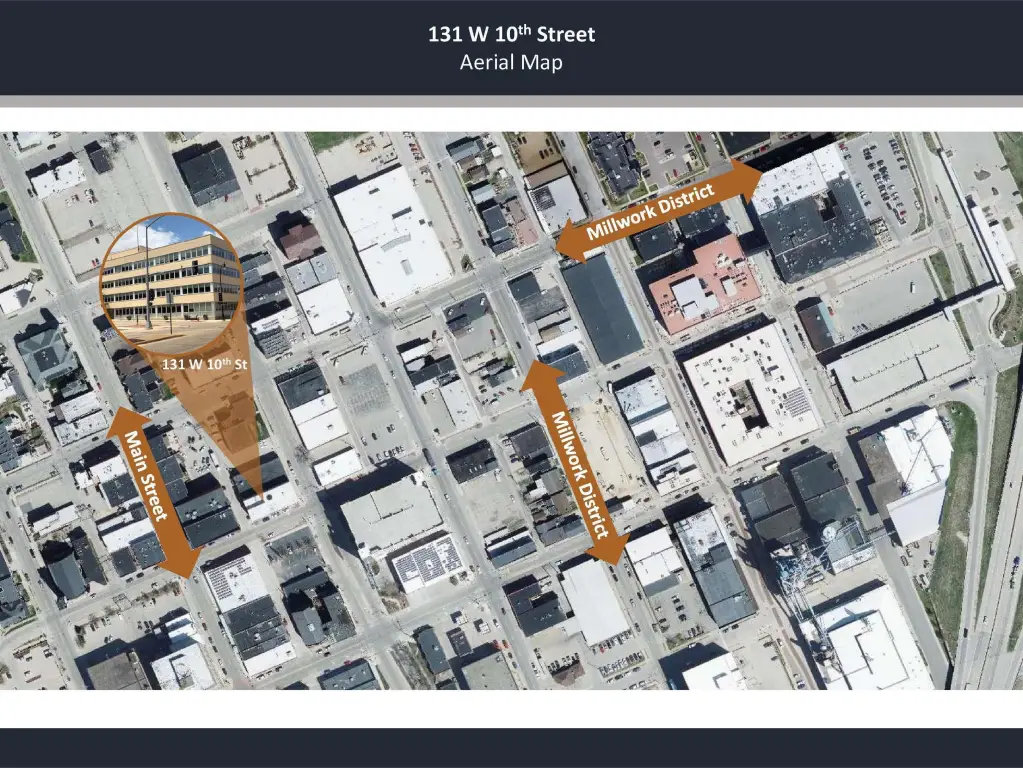Click the upper arrowhead of Main Street arrow
This screenshot has height=768, width=1023.
coord(119,418)
